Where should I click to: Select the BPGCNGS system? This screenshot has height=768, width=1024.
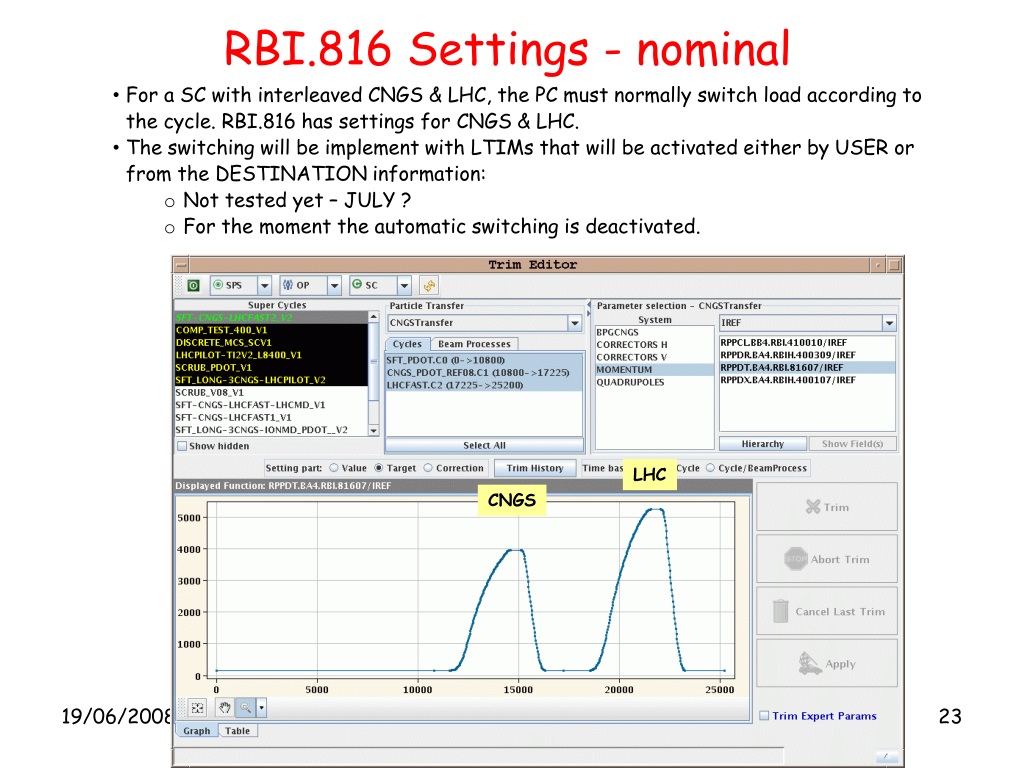(654, 332)
